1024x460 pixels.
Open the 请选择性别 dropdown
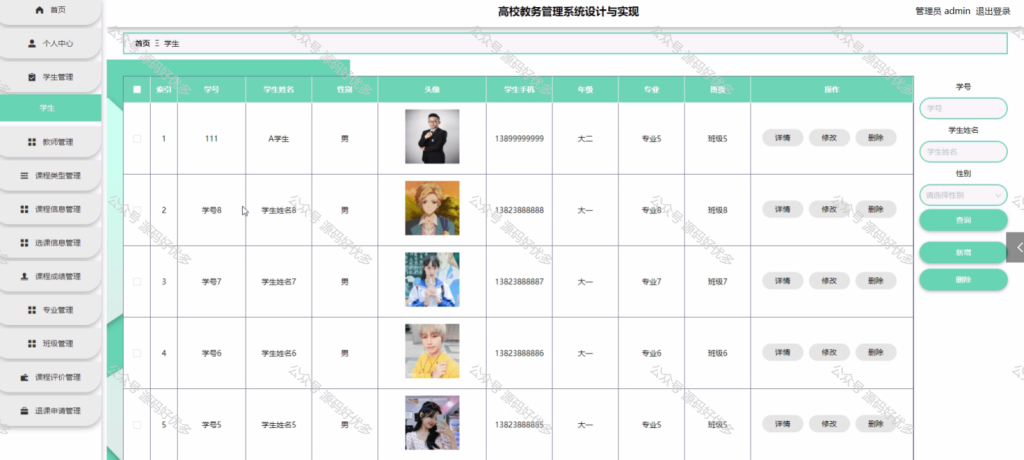pyautogui.click(x=963, y=195)
